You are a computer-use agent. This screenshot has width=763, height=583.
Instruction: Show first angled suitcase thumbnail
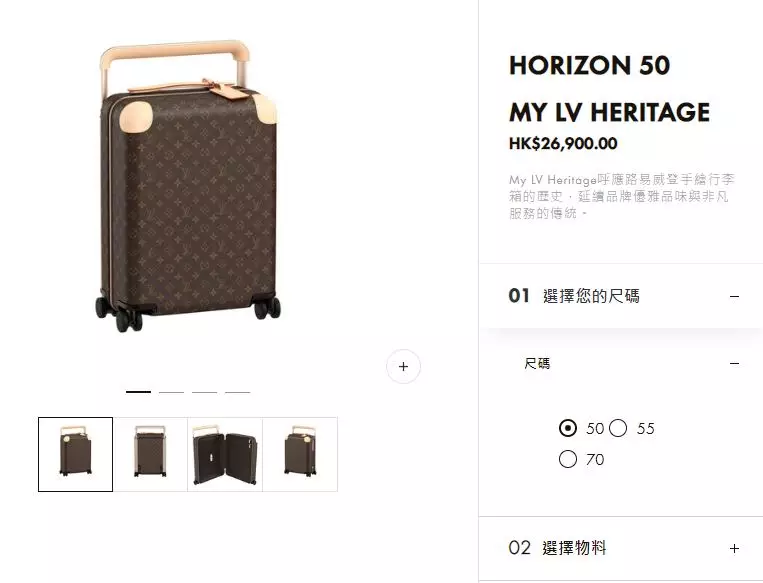(75, 454)
